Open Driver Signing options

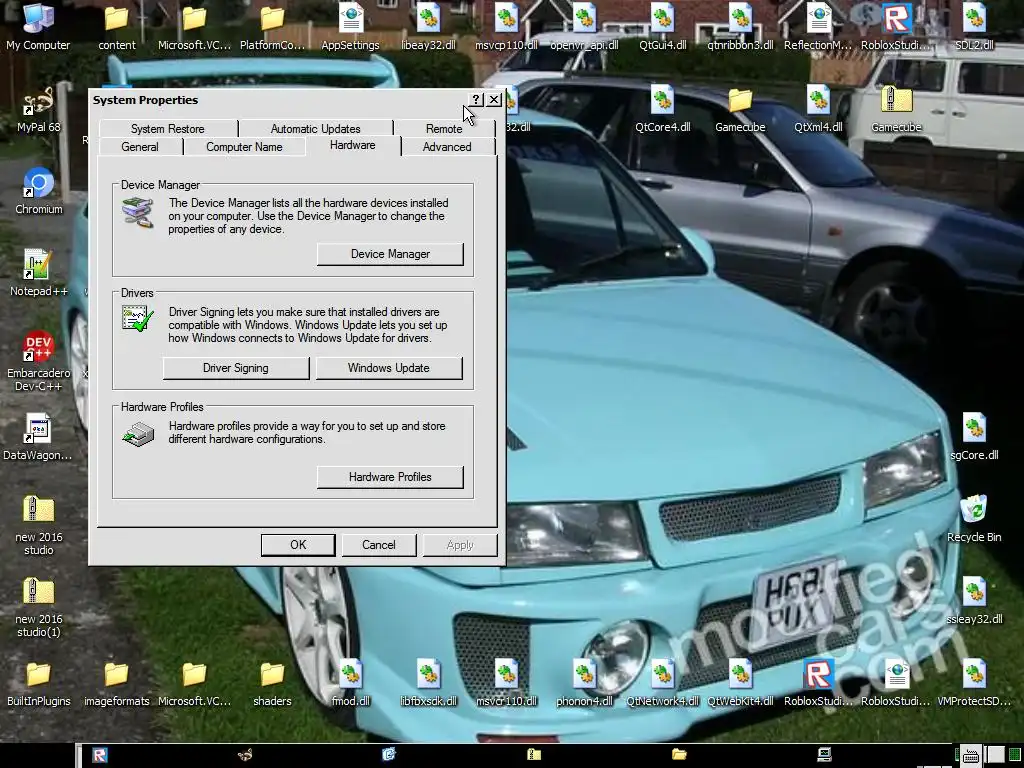coord(236,368)
